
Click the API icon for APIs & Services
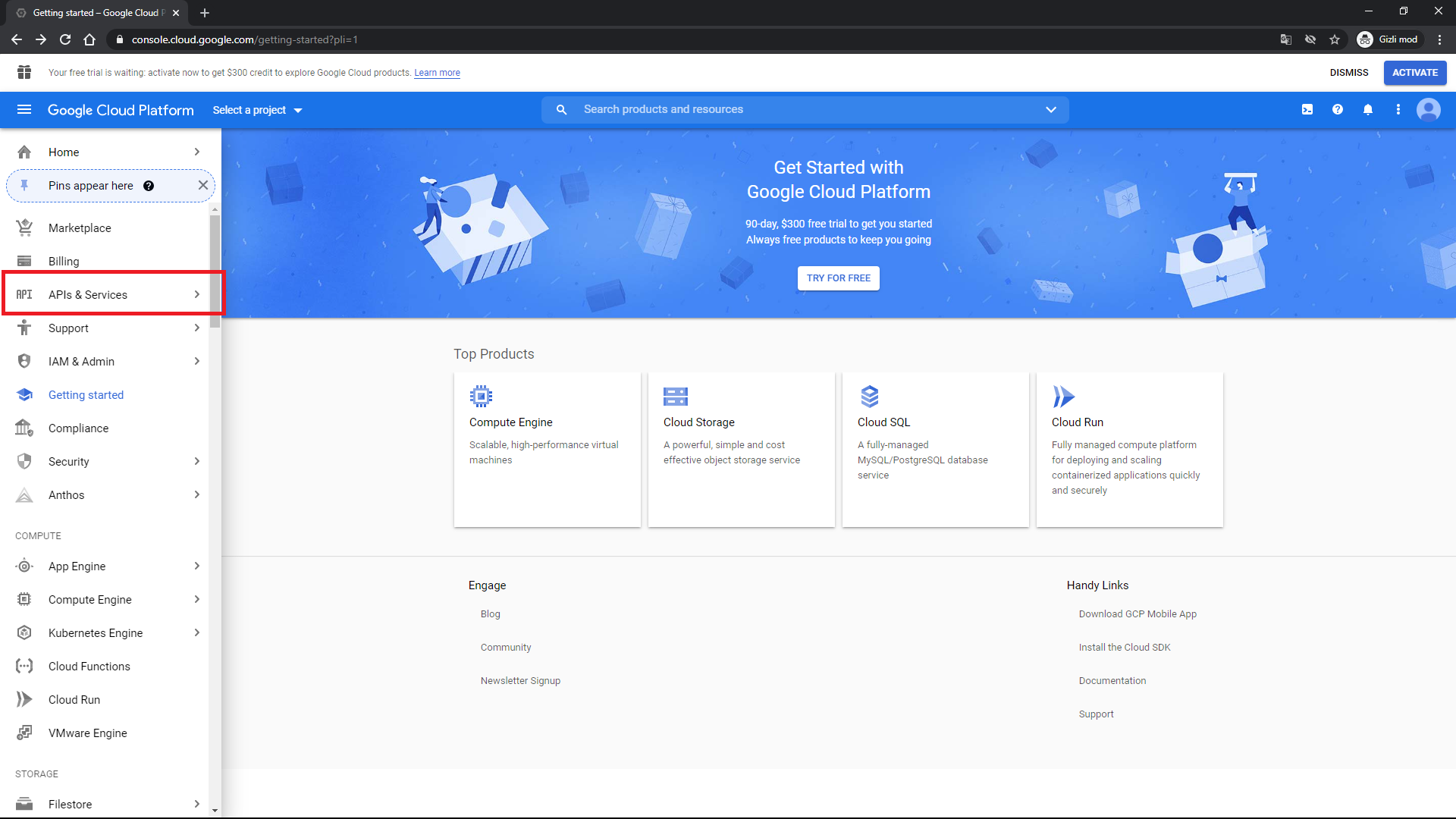24,294
